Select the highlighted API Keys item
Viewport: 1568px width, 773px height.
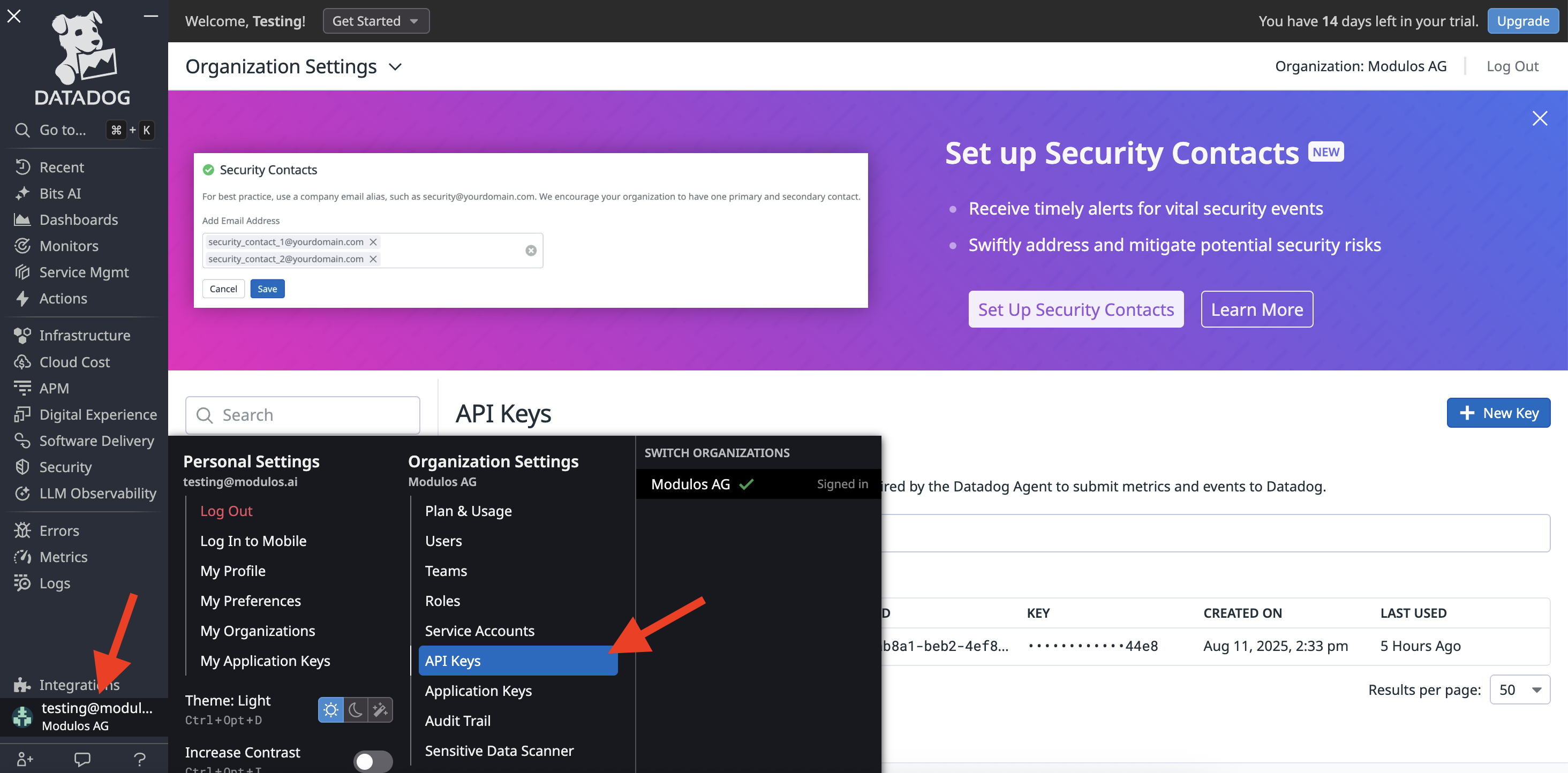518,660
